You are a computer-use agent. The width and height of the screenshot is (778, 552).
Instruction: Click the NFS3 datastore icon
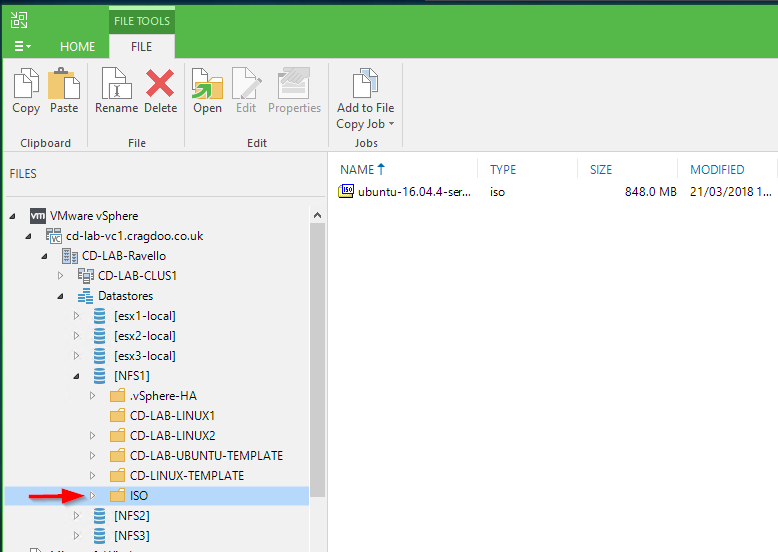tap(99, 536)
